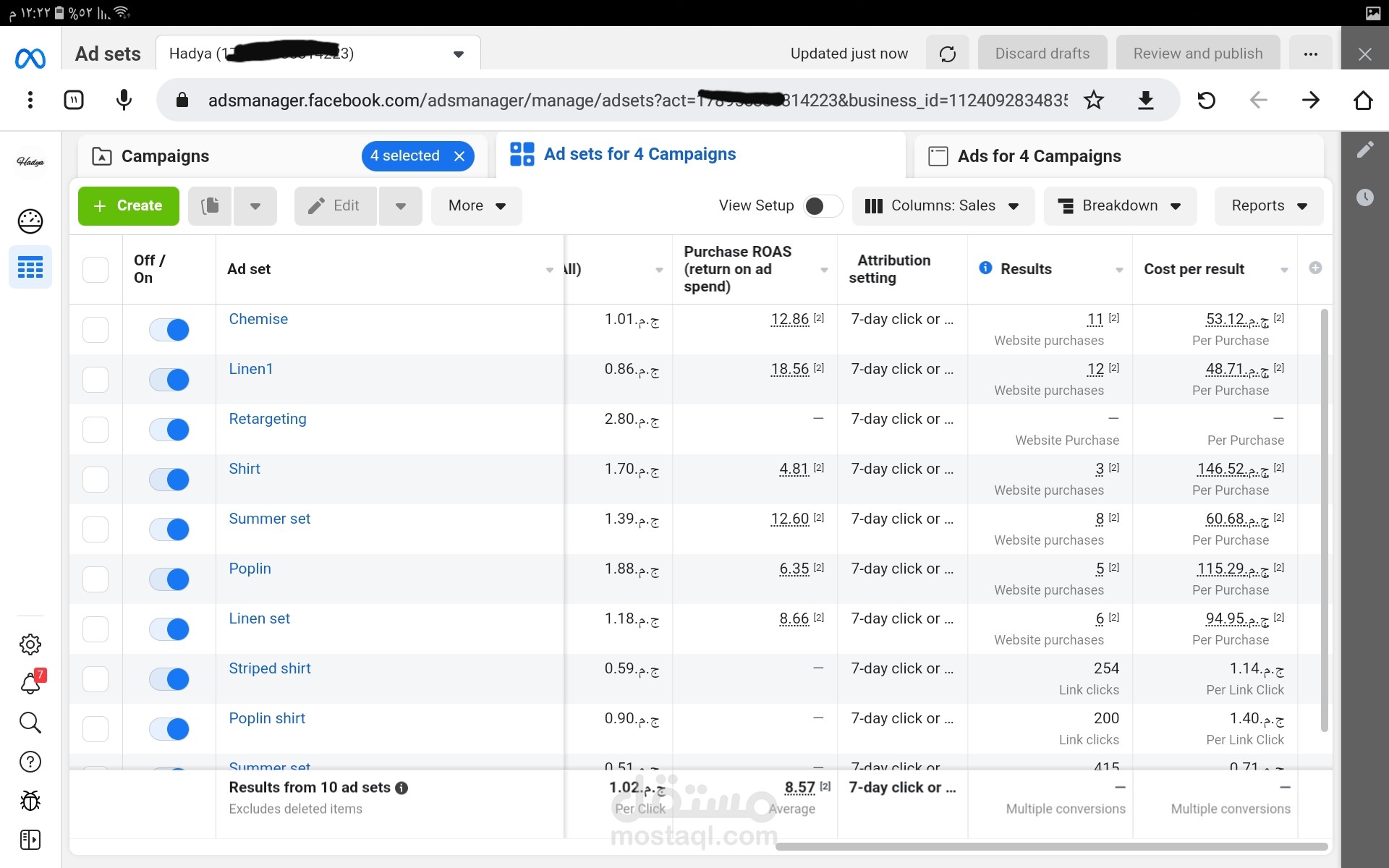Click the Meta logo icon
1389x868 pixels.
pyautogui.click(x=30, y=58)
